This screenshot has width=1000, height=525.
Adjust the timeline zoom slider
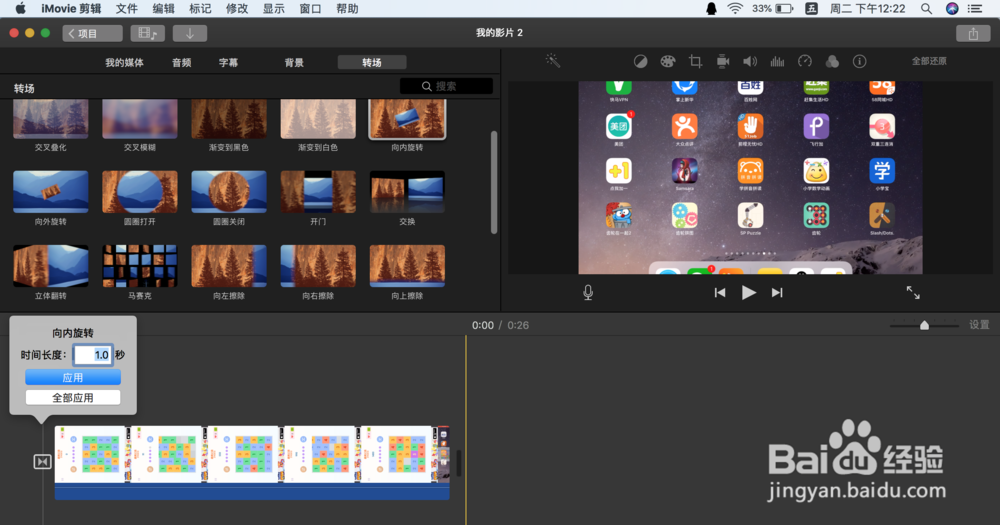pyautogui.click(x=924, y=325)
